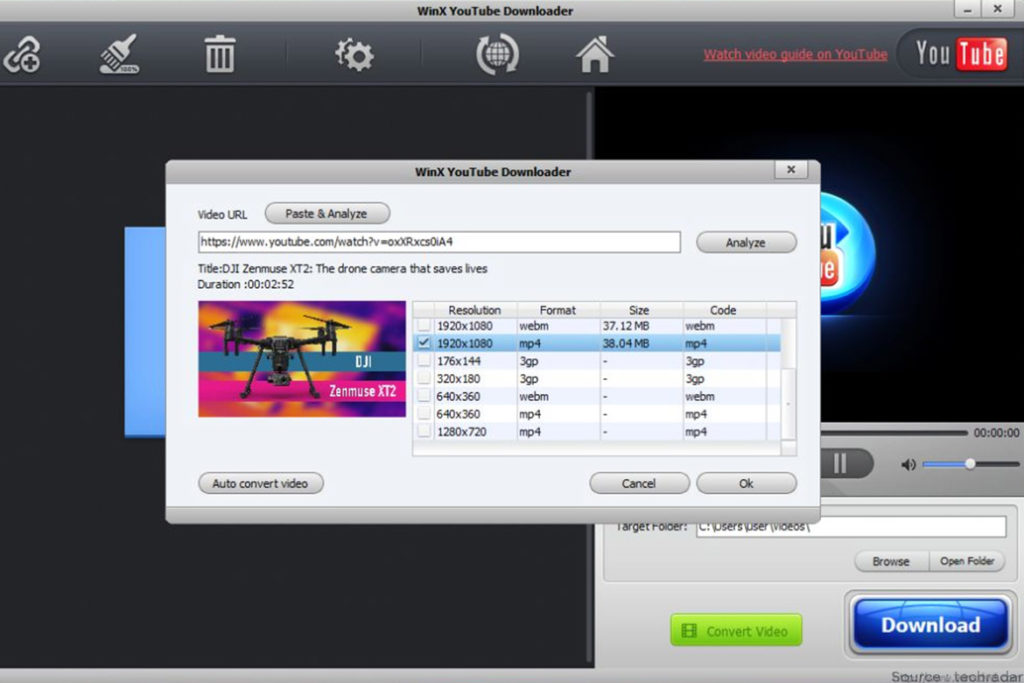Viewport: 1024px width, 683px height.
Task: Click the '38.04 MB' size cell
Action: pyautogui.click(x=626, y=343)
